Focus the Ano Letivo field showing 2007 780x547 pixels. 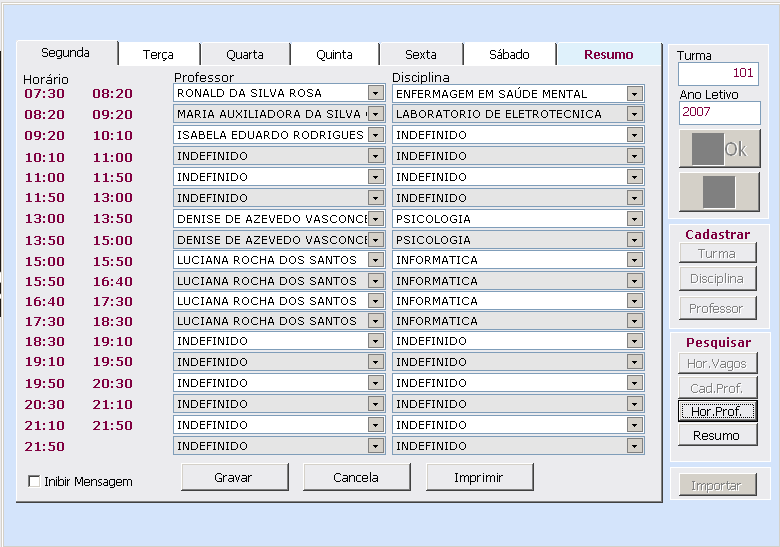[718, 113]
